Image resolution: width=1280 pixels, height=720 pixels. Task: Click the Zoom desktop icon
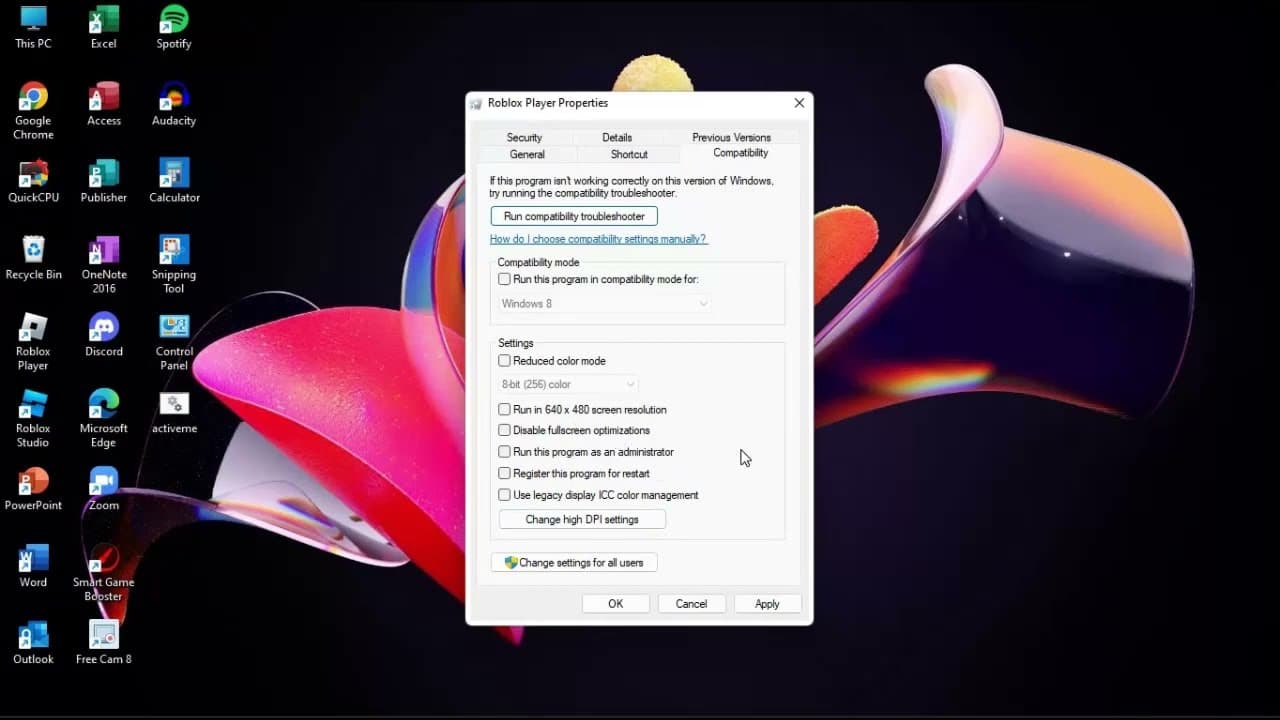tap(104, 489)
